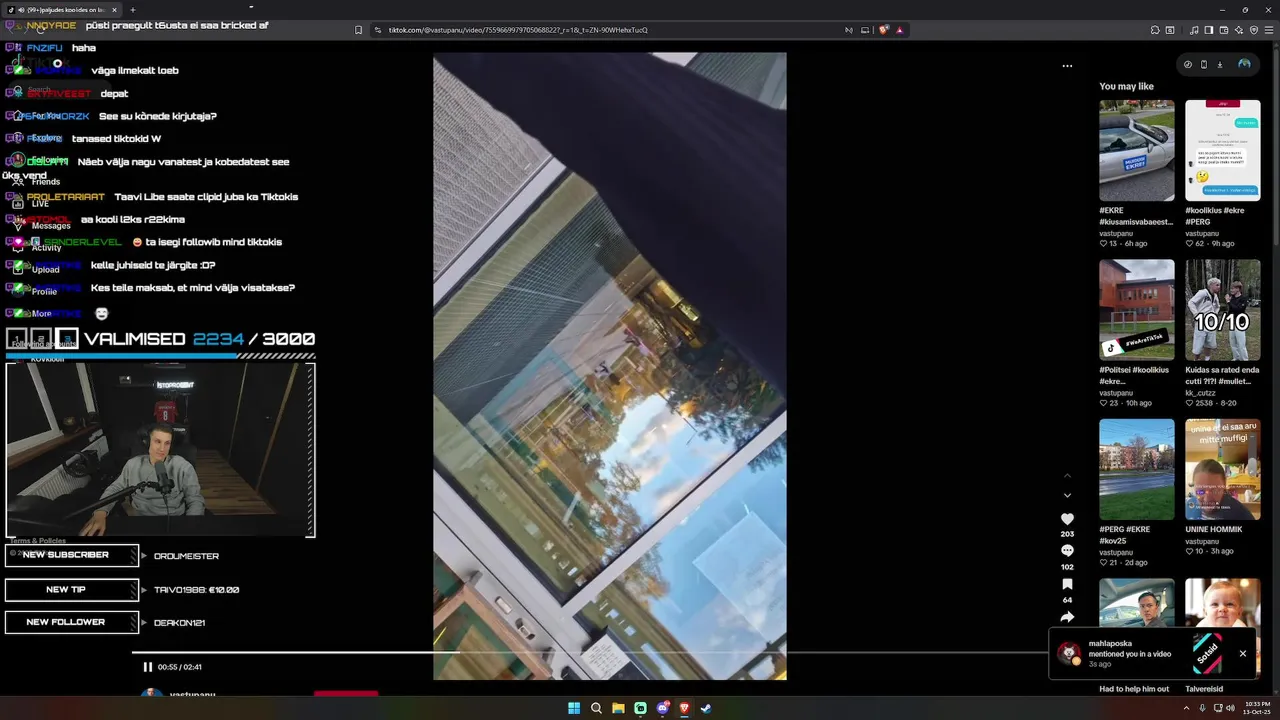Bookmark this page with the toolbar bookmark icon

[x=359, y=30]
